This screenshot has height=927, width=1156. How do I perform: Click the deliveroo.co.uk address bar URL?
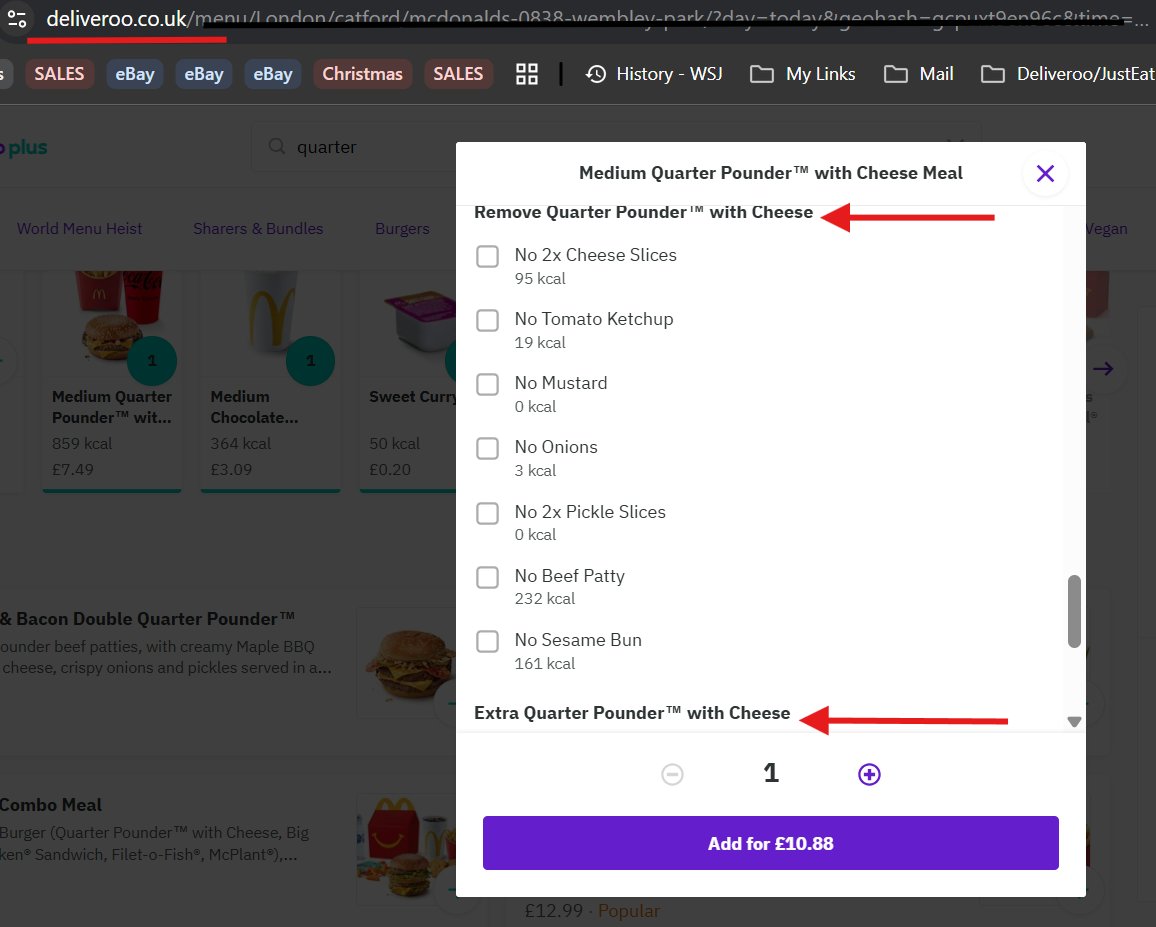[x=116, y=18]
